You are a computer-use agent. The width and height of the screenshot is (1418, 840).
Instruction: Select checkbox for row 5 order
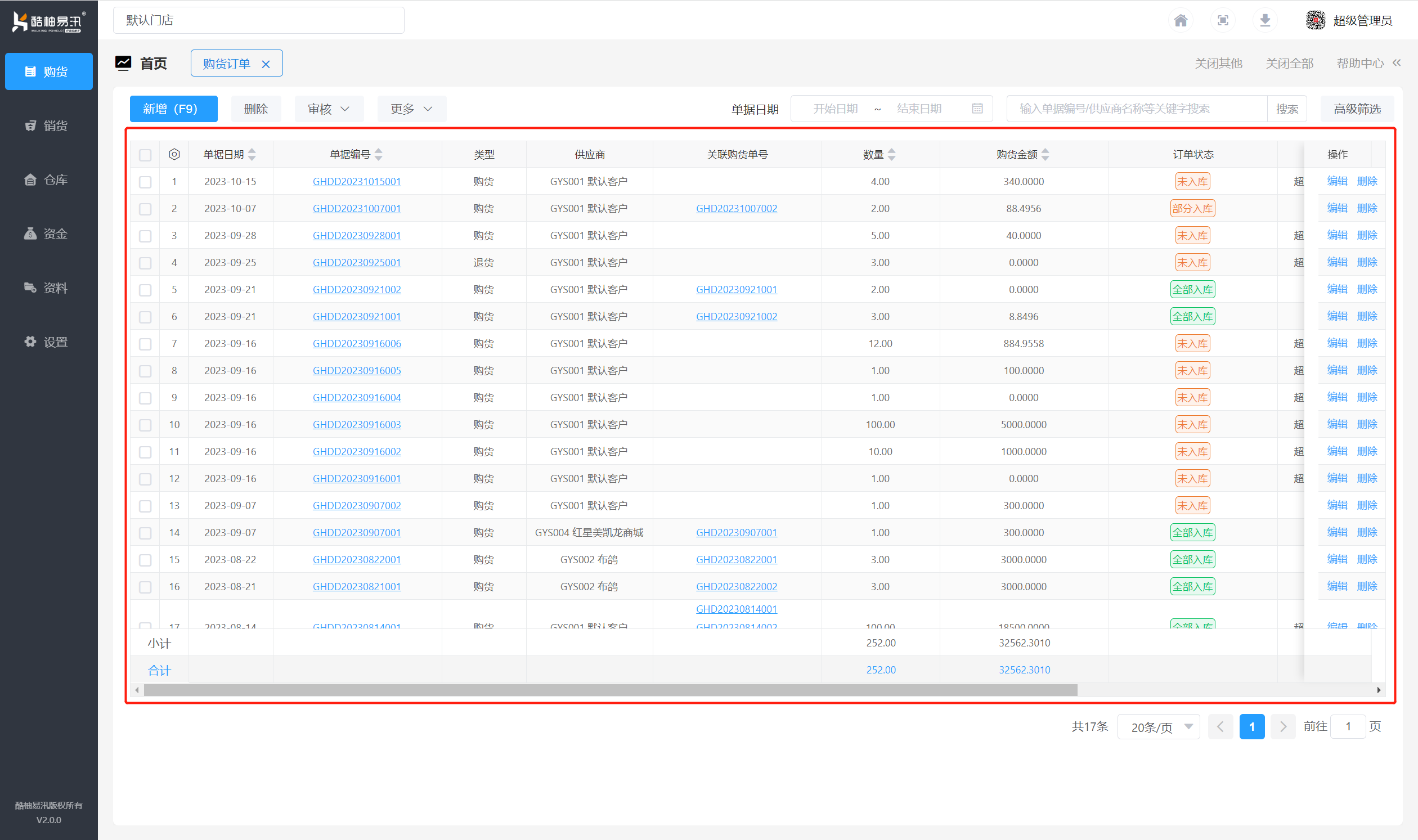click(x=146, y=290)
